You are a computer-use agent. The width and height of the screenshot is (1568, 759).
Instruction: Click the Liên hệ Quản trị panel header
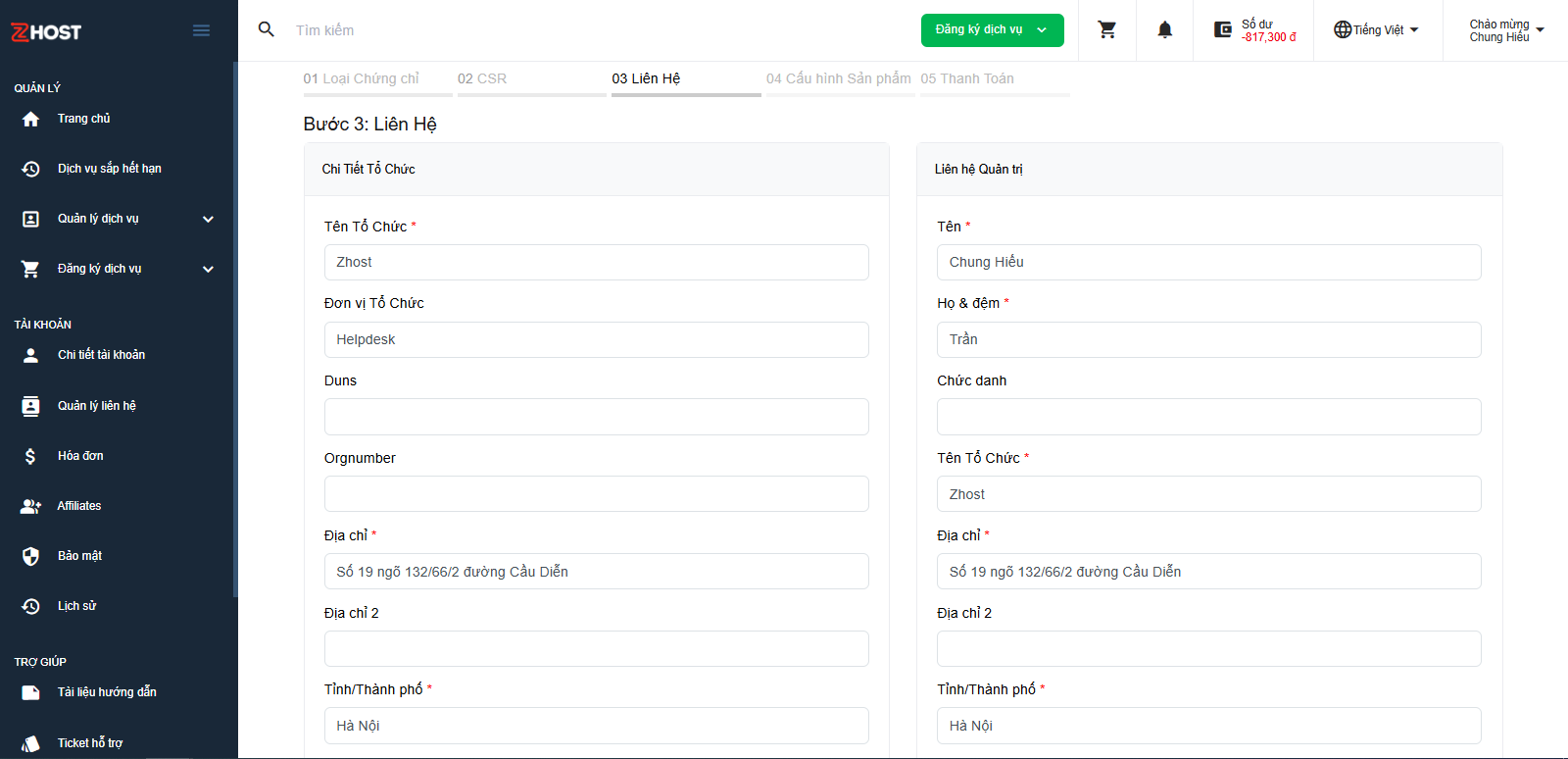[1209, 170]
